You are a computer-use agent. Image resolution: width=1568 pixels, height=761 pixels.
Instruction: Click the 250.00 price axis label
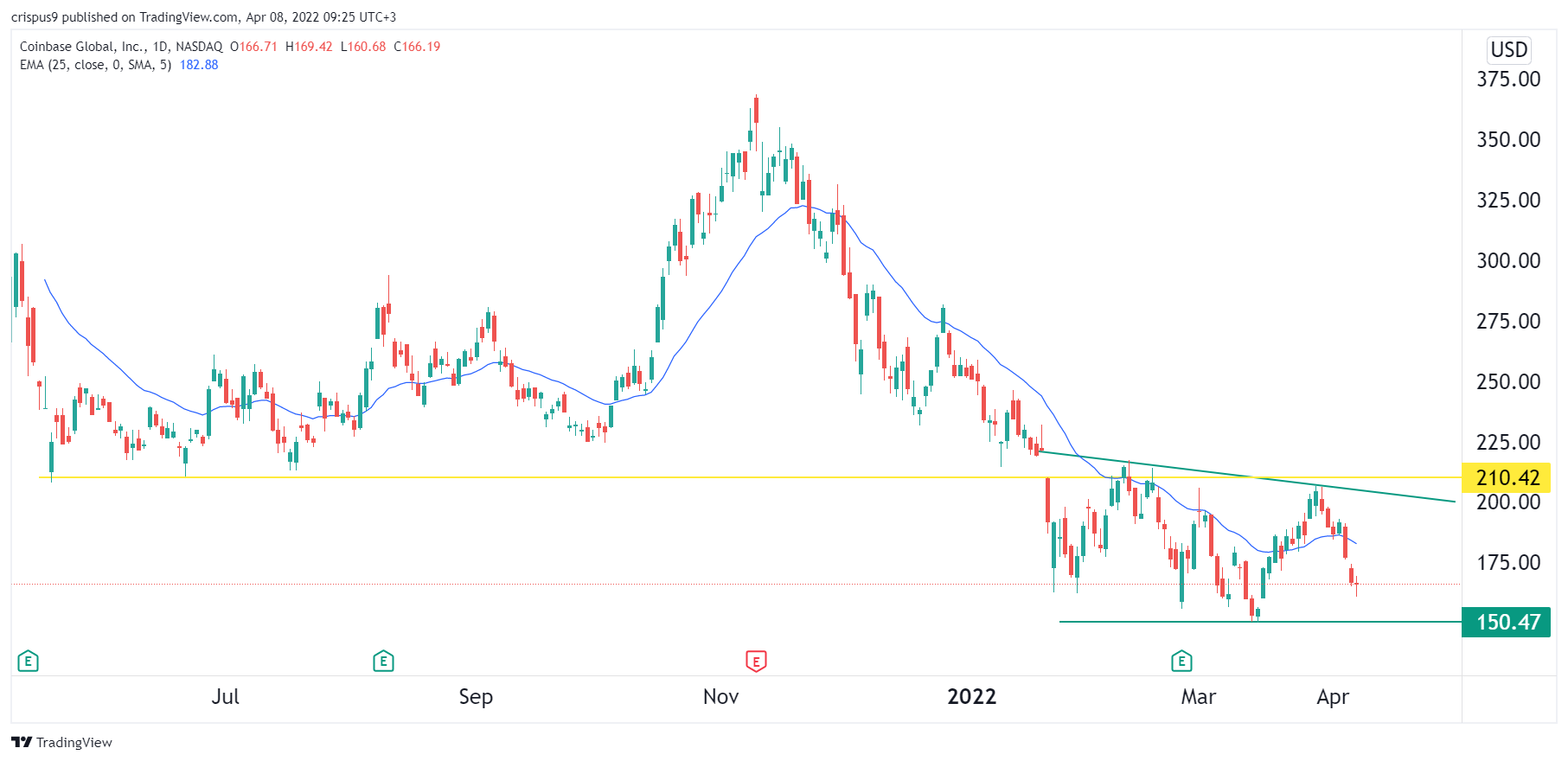(x=1508, y=382)
